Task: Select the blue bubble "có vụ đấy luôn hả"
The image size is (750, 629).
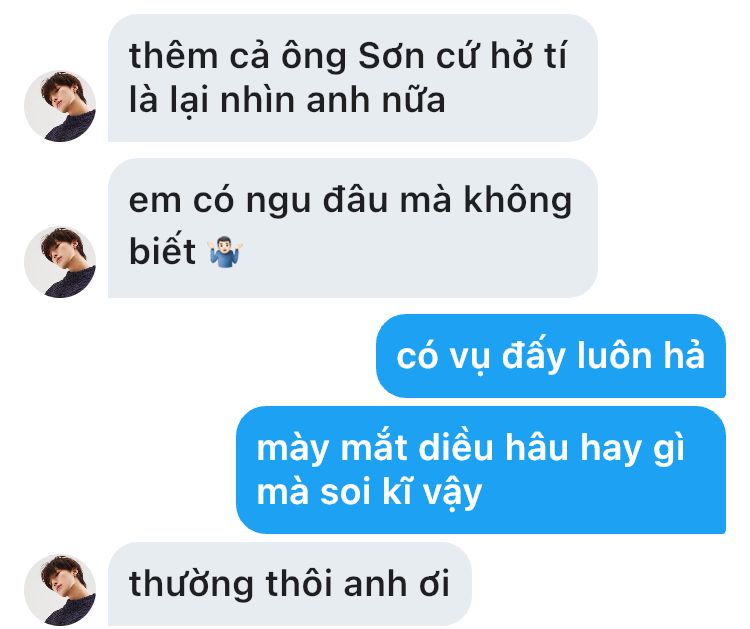Action: 551,356
